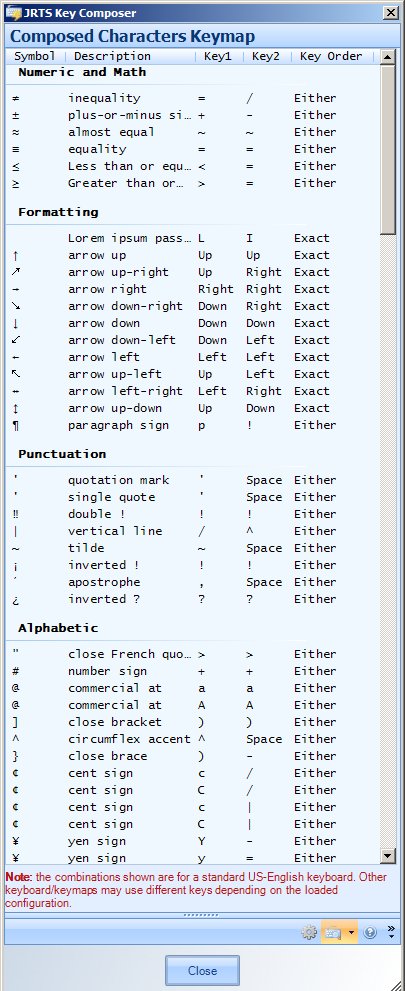Click the highlighted keymap keyboard icon

click(333, 932)
